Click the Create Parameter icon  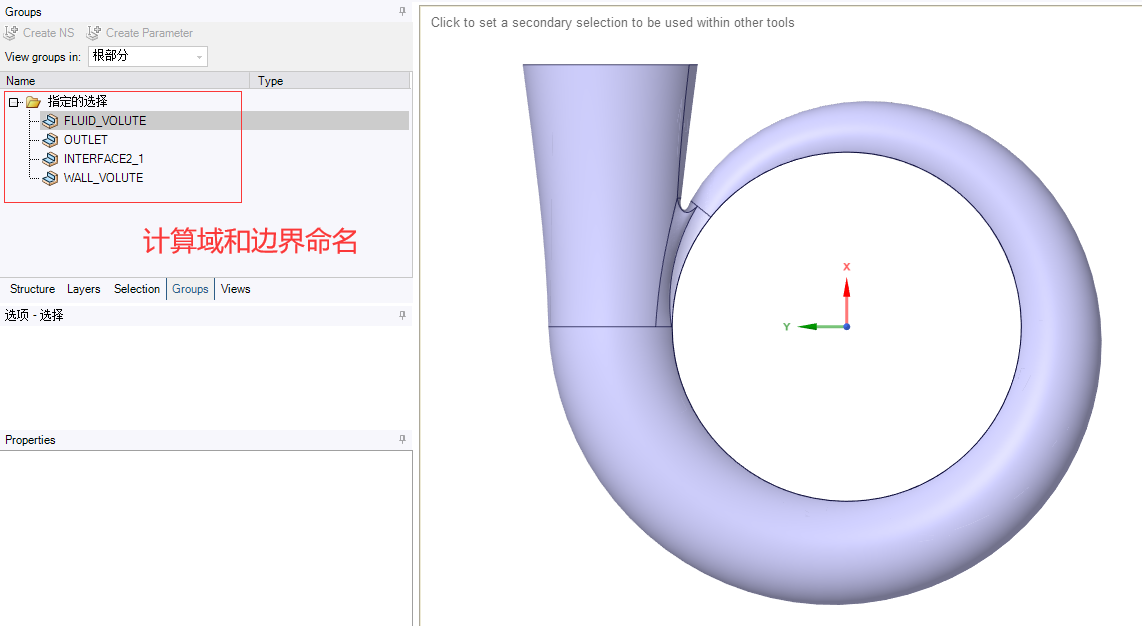tap(94, 33)
